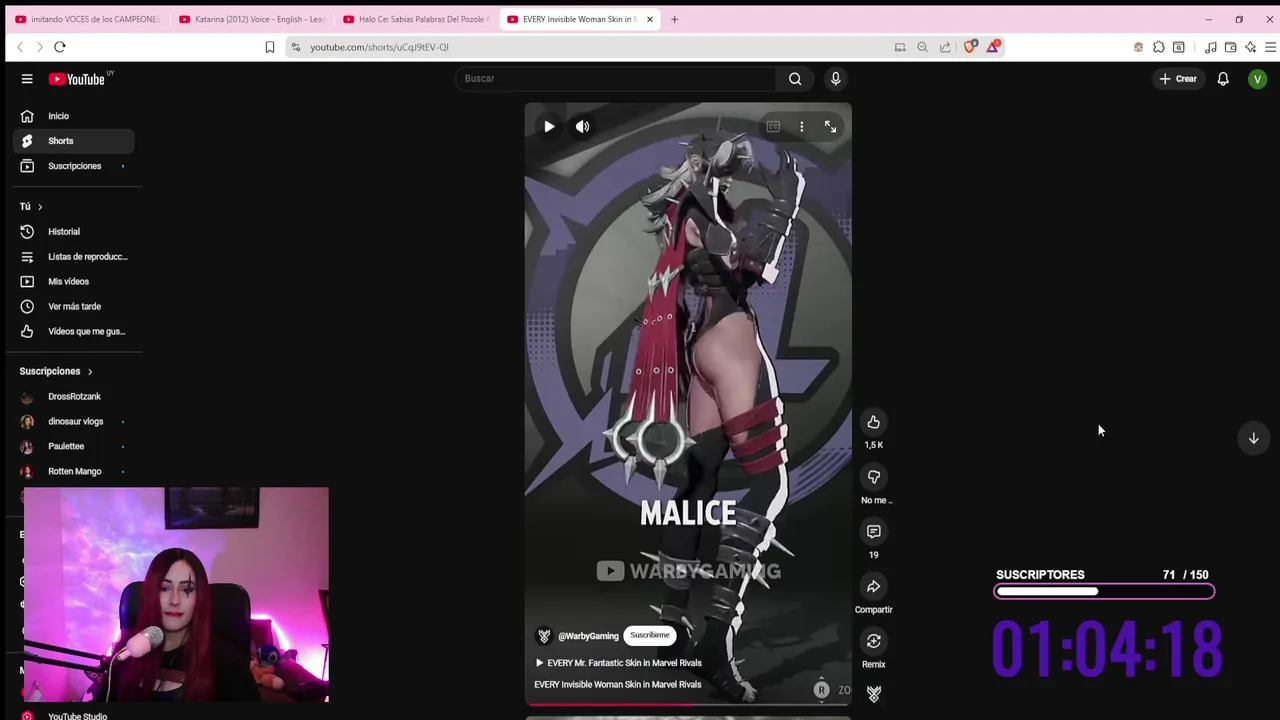This screenshot has height=720, width=1280.
Task: Mute the short's volume
Action: pyautogui.click(x=582, y=127)
